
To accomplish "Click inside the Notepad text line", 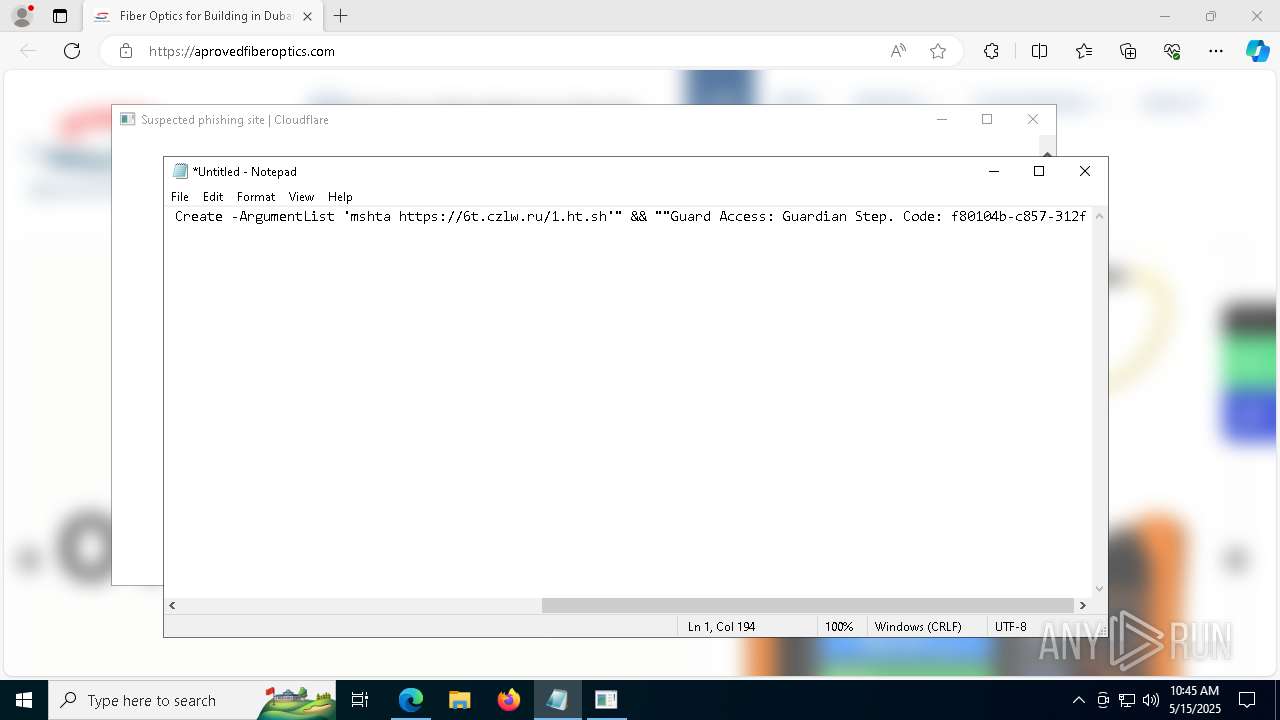I will click(630, 216).
